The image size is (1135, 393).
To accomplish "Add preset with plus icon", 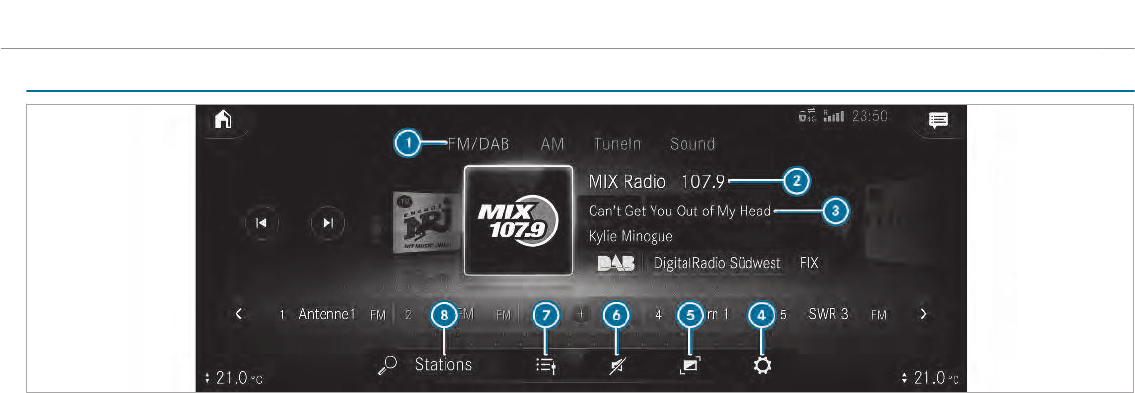I will 581,316.
